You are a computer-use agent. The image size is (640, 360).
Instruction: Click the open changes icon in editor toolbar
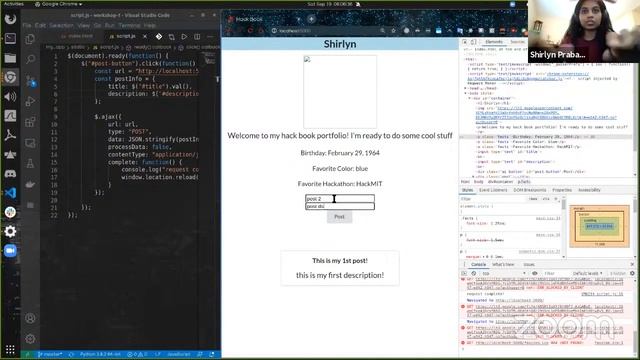pos(171,36)
